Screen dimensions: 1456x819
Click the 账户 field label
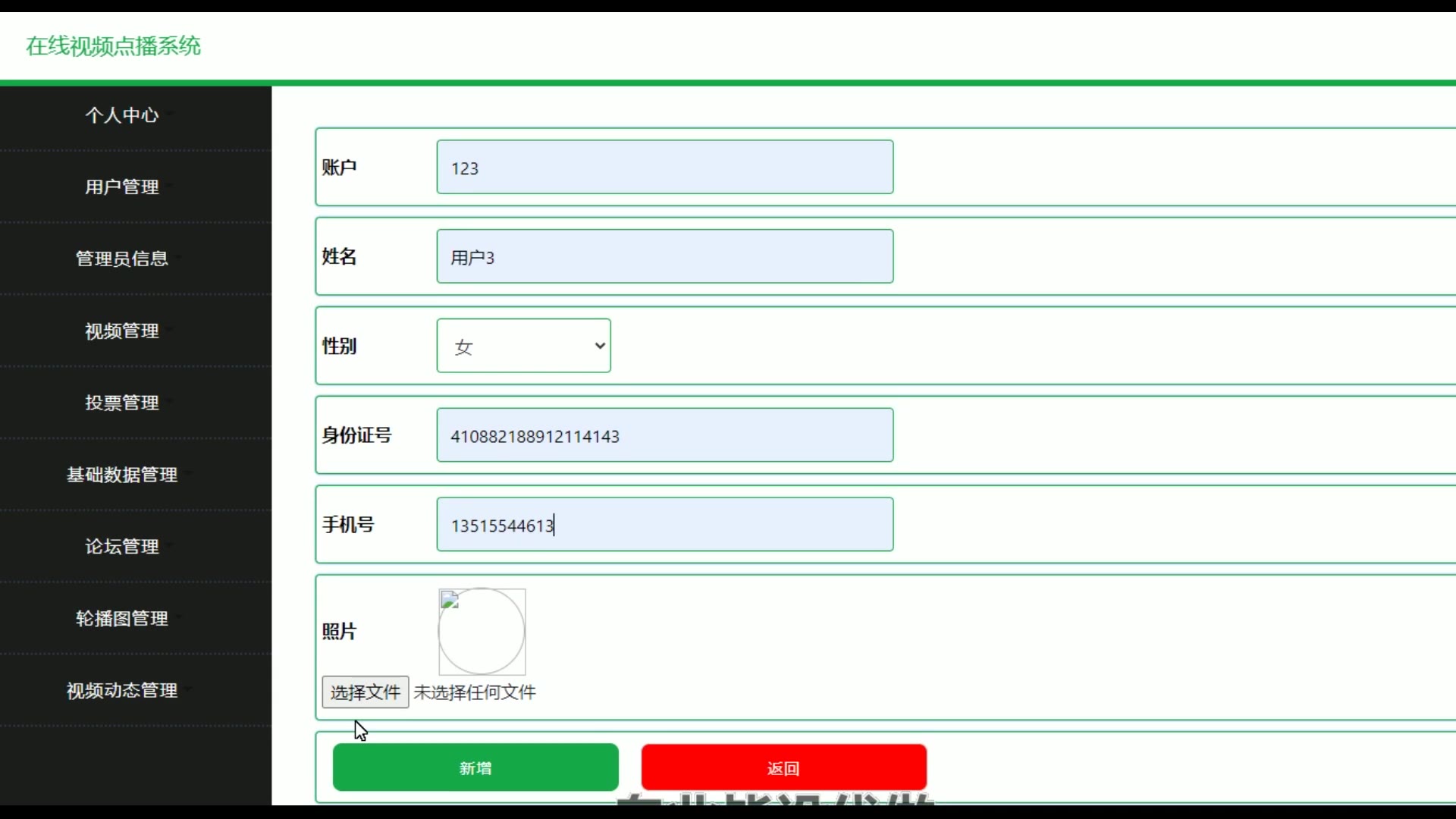[x=339, y=168]
